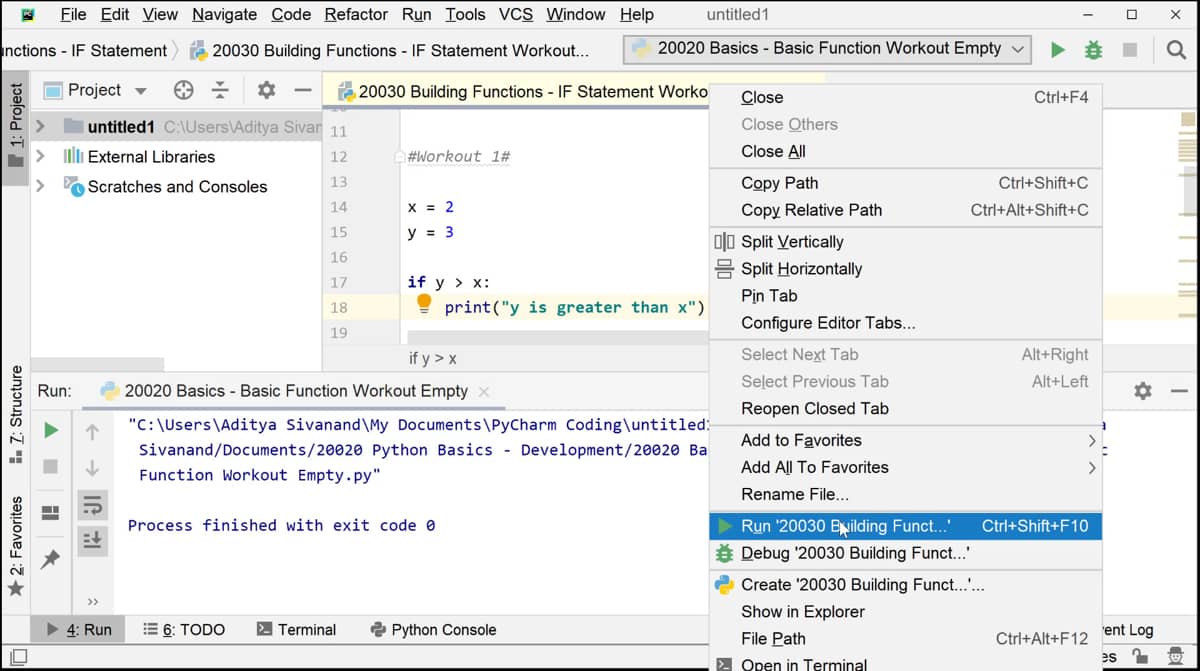Click the locate/scroll-from-source target icon
Image resolution: width=1200 pixels, height=671 pixels.
[x=184, y=90]
